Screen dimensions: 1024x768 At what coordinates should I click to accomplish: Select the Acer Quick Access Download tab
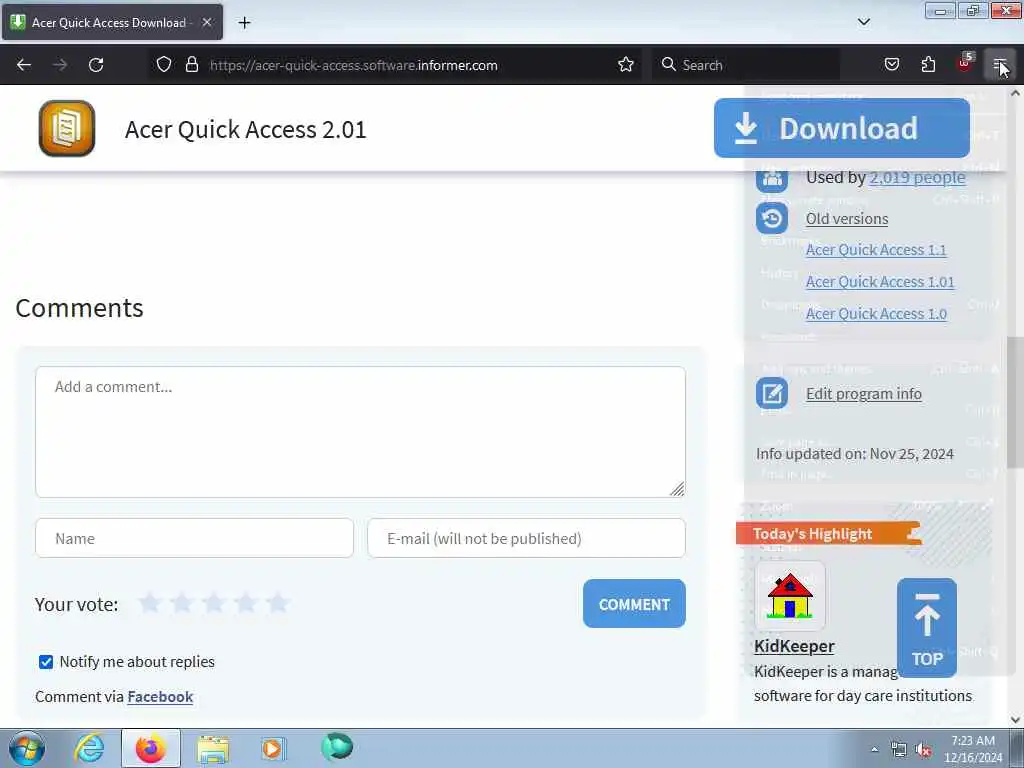click(x=112, y=22)
